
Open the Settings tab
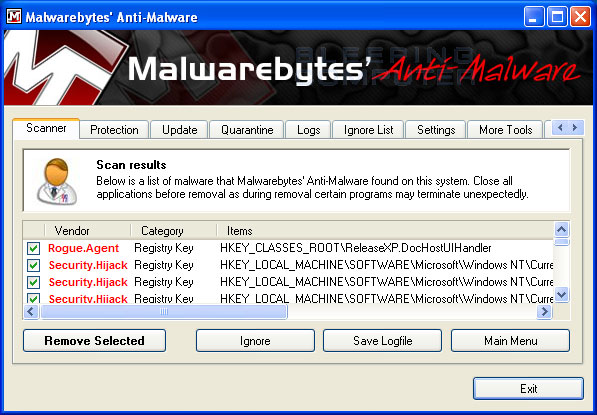436,130
